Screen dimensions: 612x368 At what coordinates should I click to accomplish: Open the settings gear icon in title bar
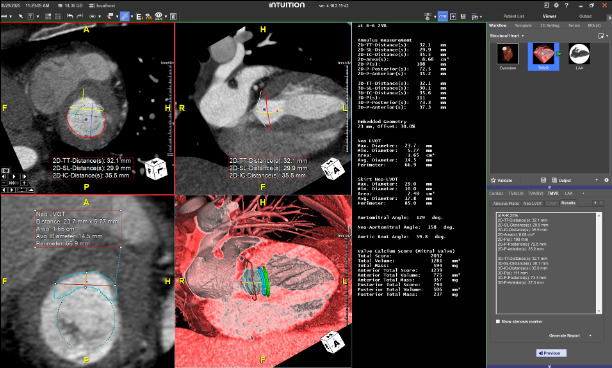556,5
